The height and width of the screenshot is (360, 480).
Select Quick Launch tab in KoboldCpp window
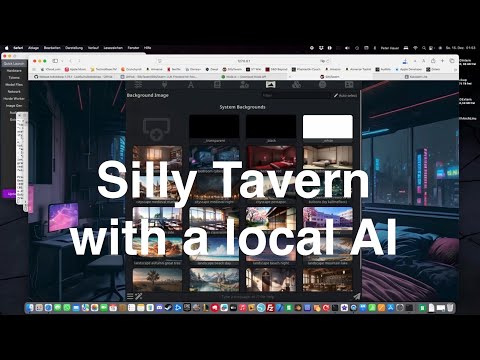point(14,64)
